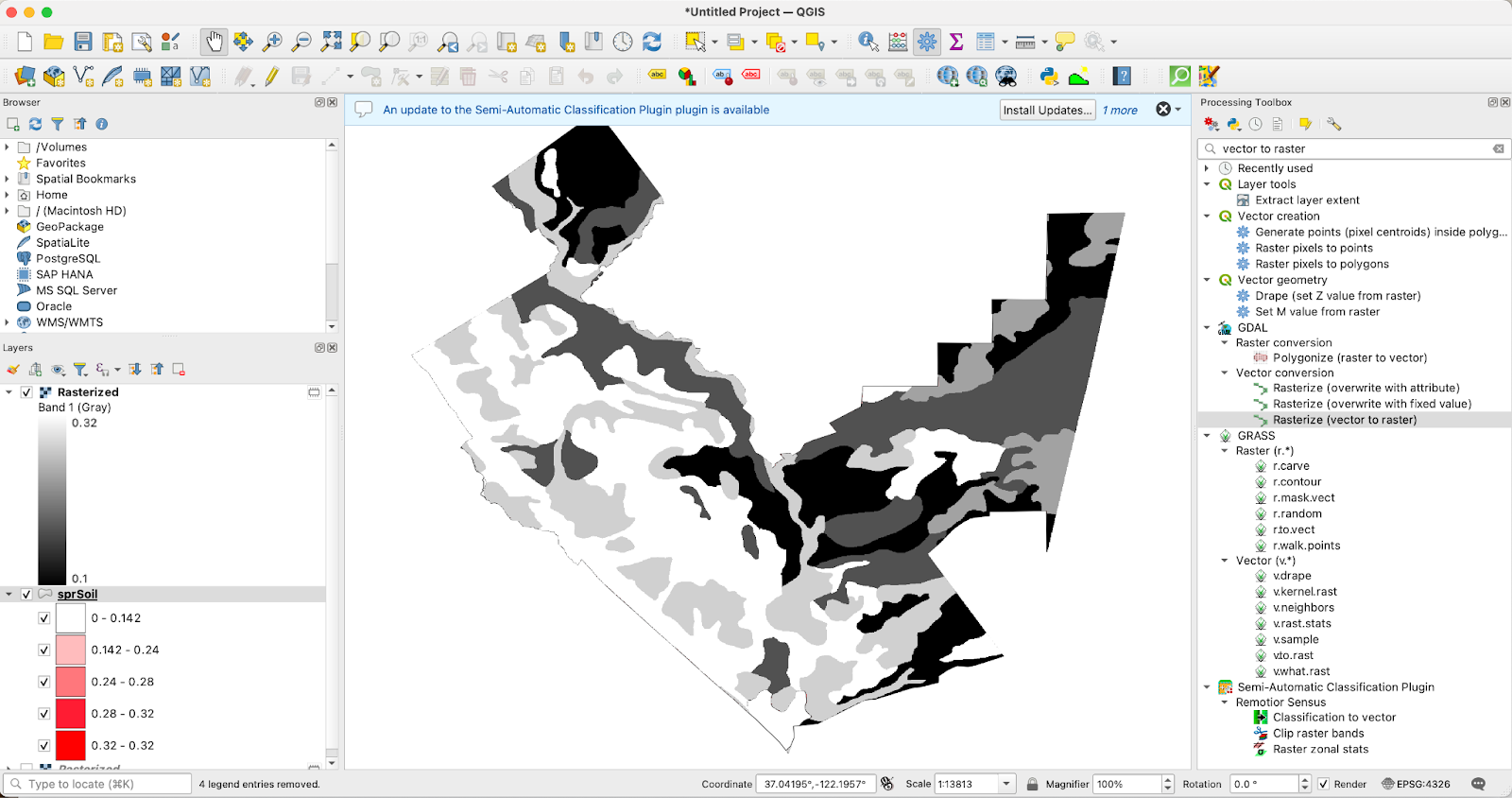Uncheck the 0.142 - 0.24 legend class
Image resolution: width=1512 pixels, height=798 pixels.
44,651
